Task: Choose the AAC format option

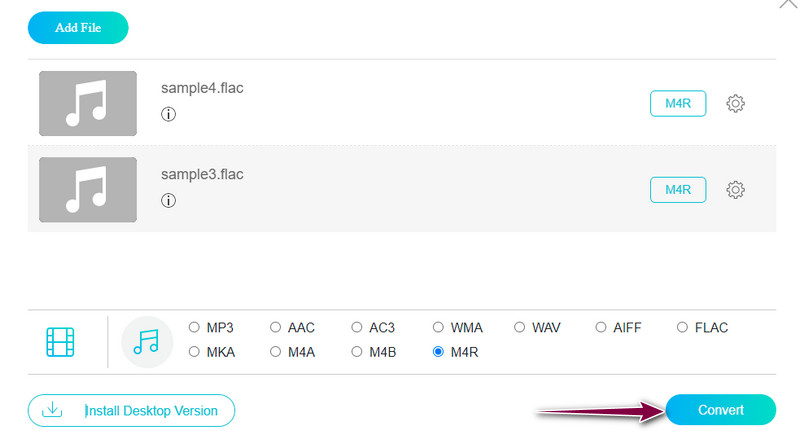Action: pyautogui.click(x=276, y=327)
